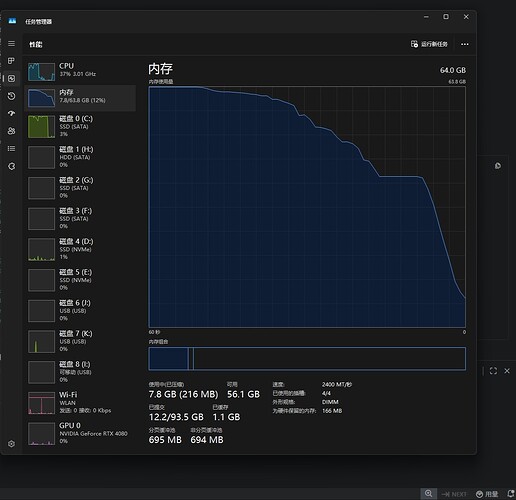This screenshot has height=500, width=516.
Task: Click the run new task button
Action: coord(429,44)
